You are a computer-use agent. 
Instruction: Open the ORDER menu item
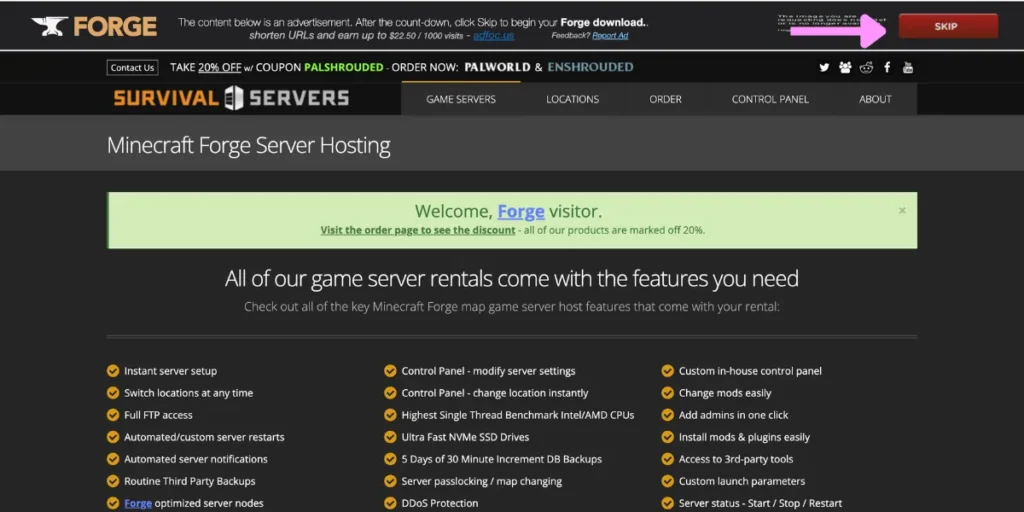click(x=665, y=99)
